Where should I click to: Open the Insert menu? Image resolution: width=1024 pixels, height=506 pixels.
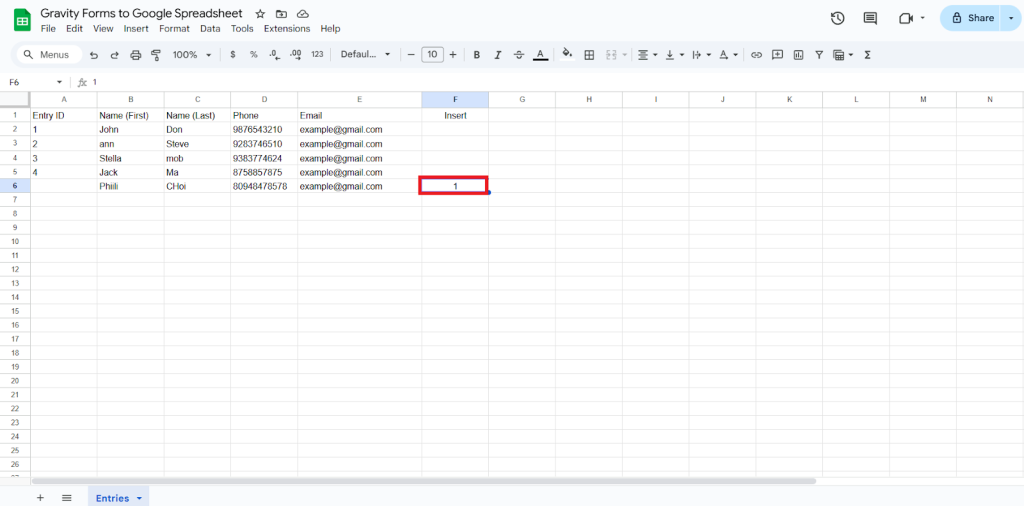click(x=136, y=29)
